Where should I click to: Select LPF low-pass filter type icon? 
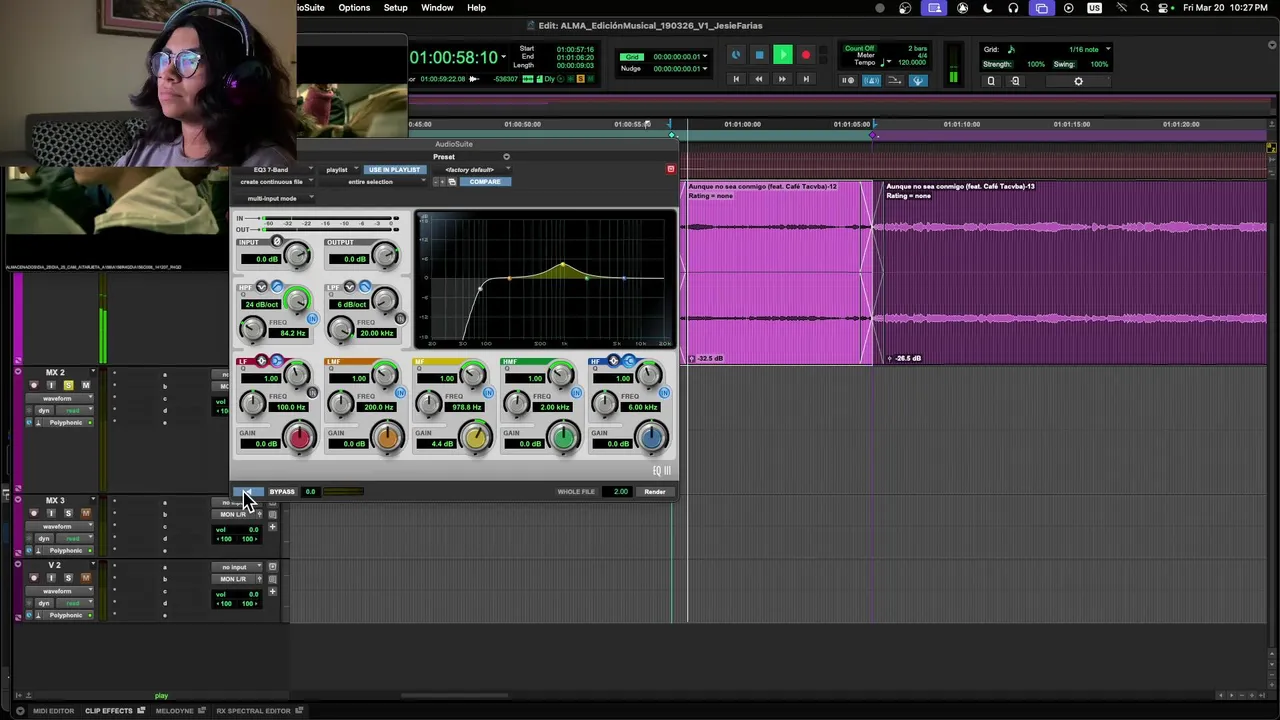pyautogui.click(x=365, y=287)
